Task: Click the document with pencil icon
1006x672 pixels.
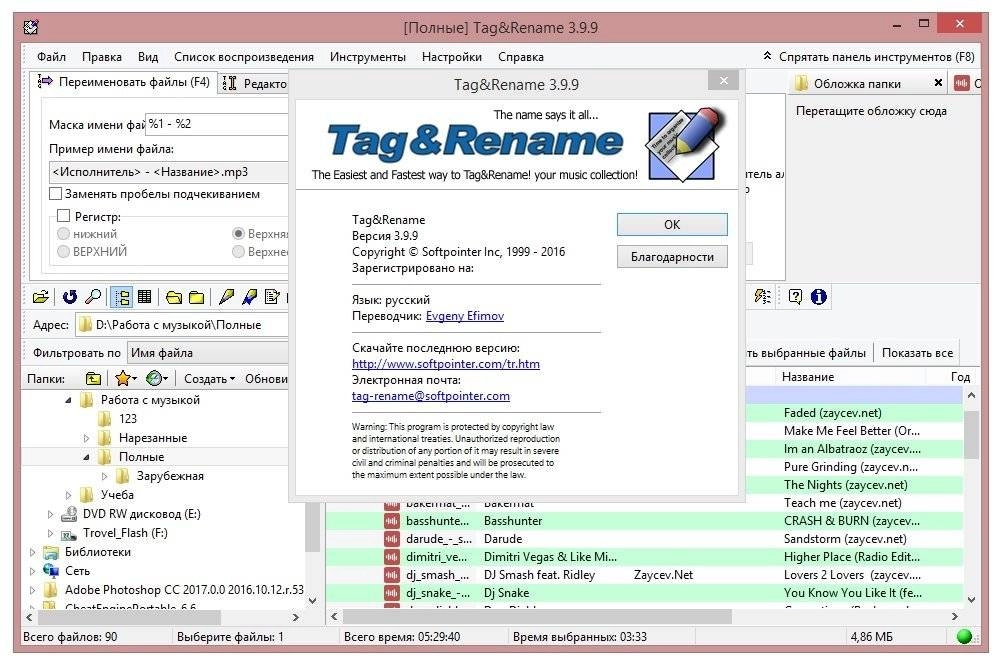Action: click(x=273, y=297)
